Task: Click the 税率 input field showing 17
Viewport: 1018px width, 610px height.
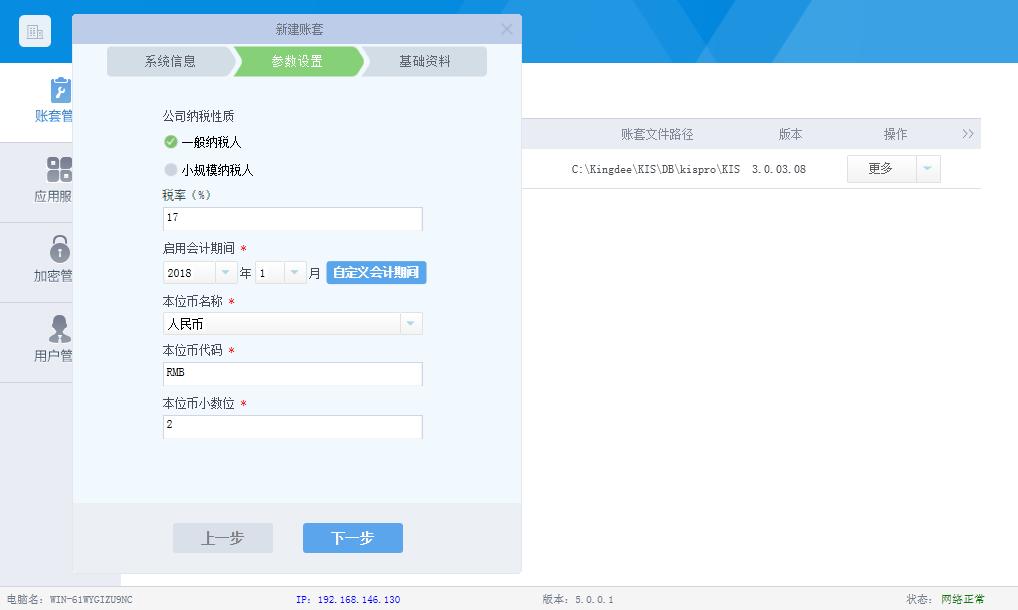Action: 292,218
